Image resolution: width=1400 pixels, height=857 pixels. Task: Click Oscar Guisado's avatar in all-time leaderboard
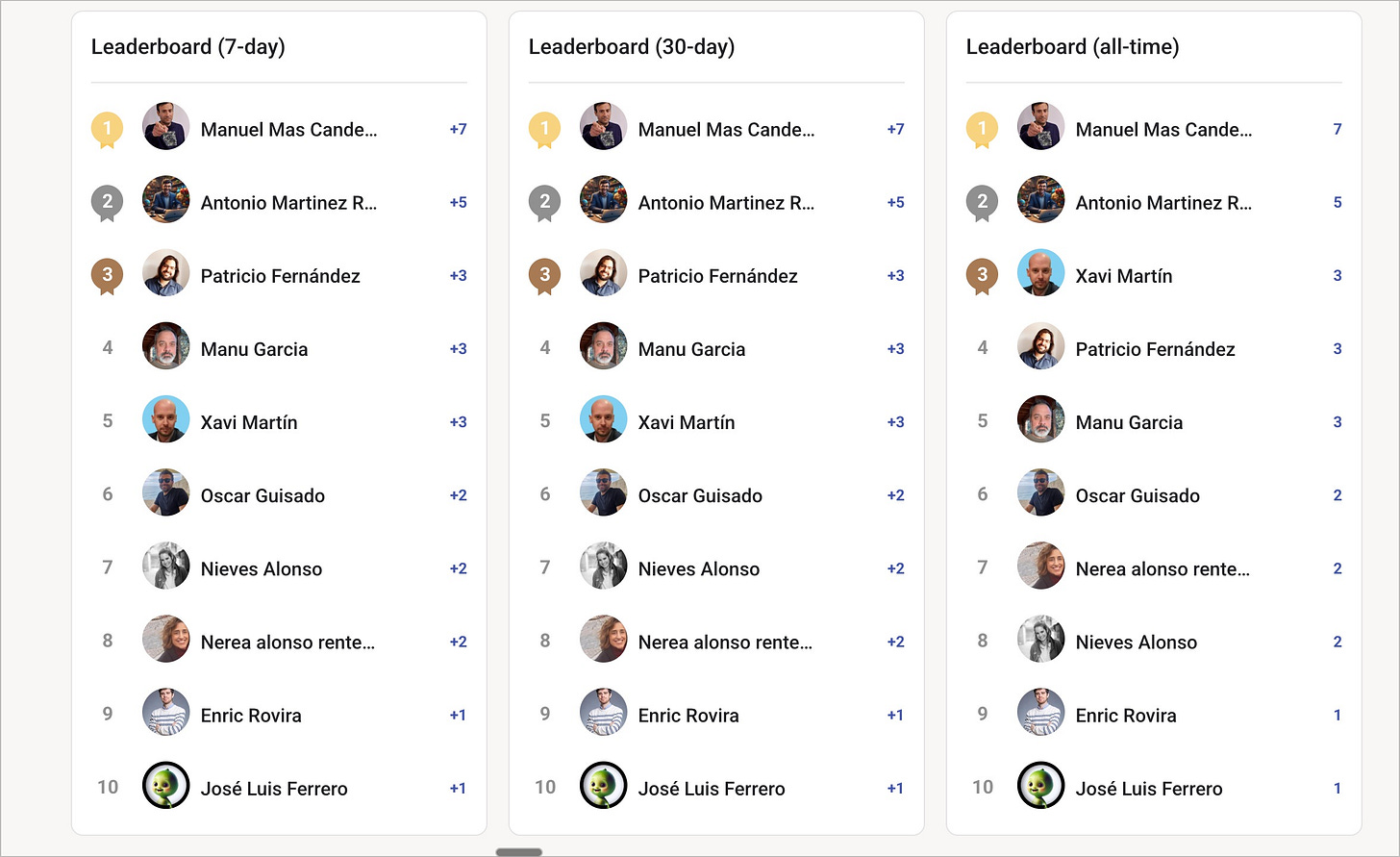pos(1040,494)
